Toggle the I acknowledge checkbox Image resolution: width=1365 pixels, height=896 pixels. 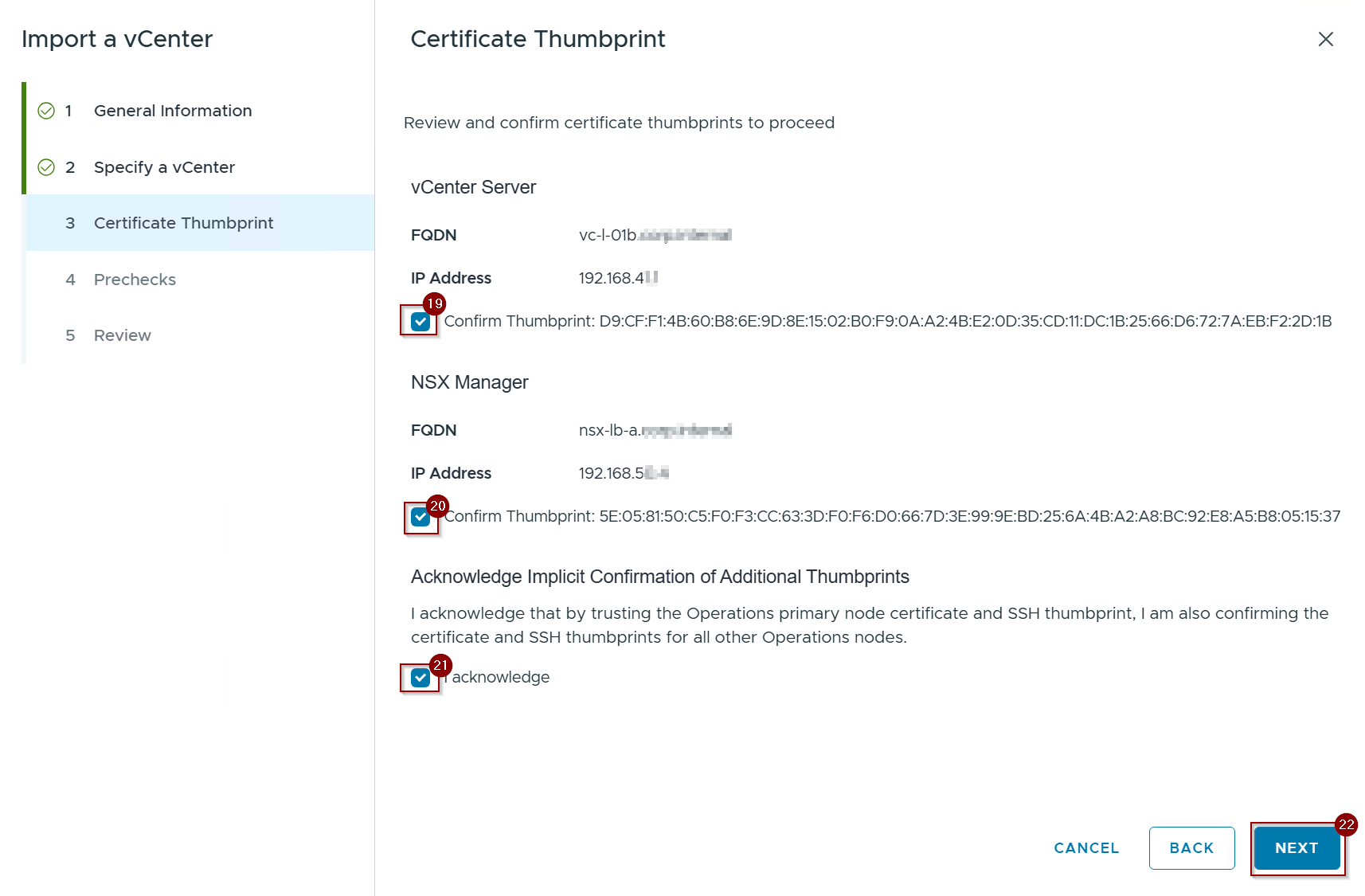click(x=420, y=678)
